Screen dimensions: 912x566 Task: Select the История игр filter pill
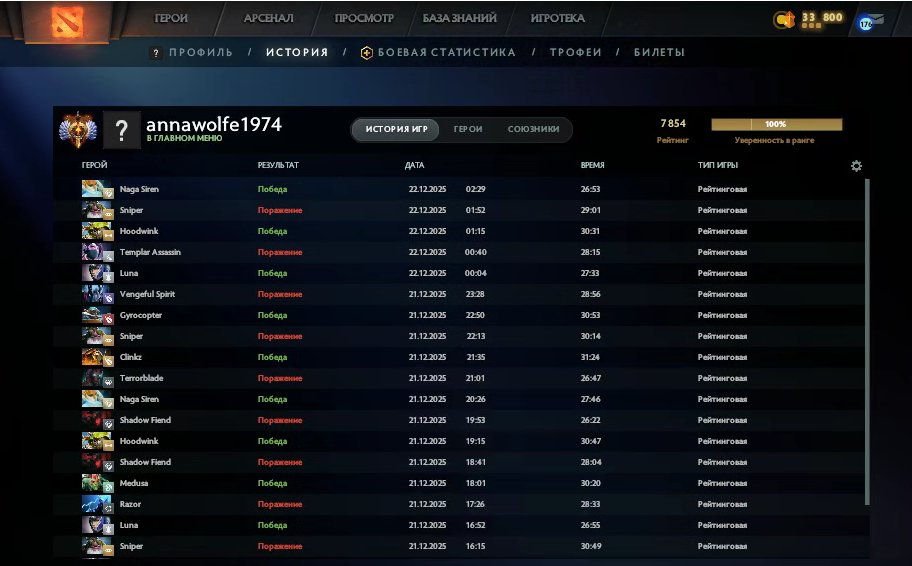coord(396,129)
